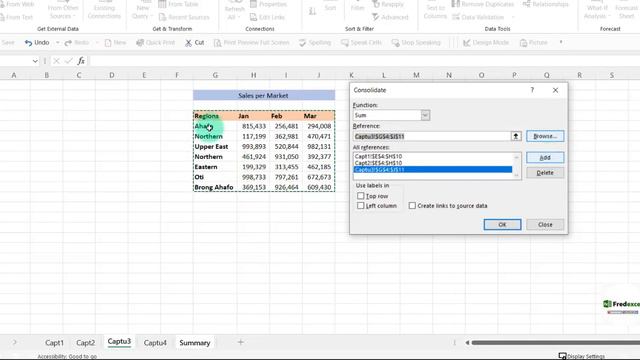This screenshot has height=360, width=640.
Task: Click the add new sheet plus icon
Action: click(x=240, y=342)
